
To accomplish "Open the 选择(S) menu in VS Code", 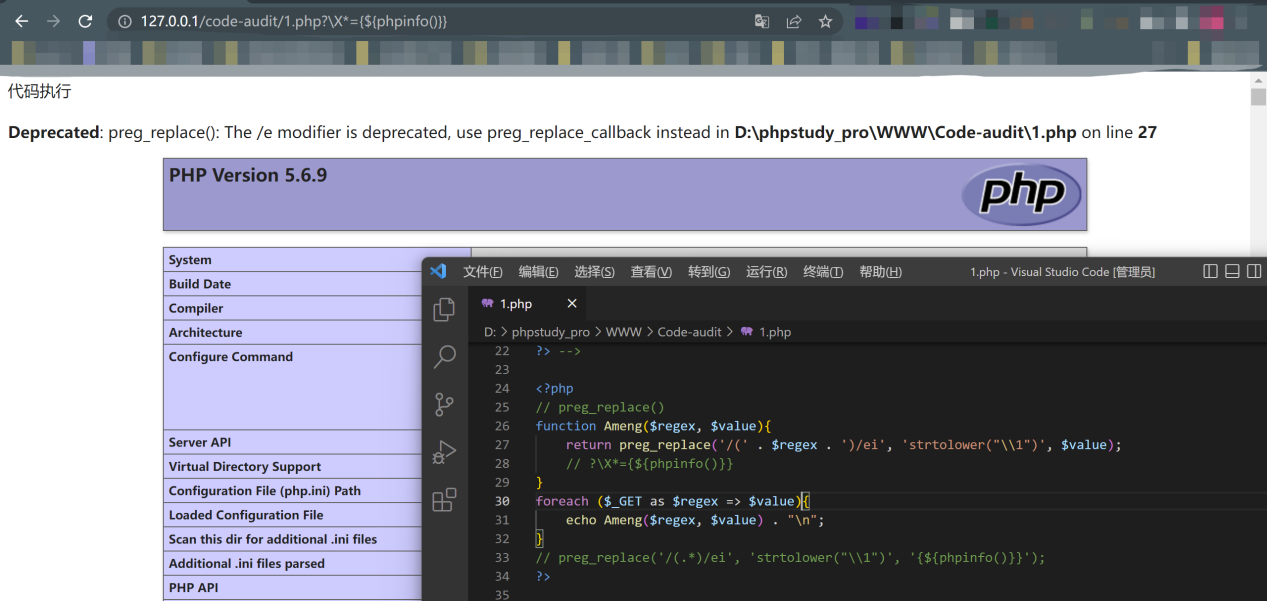I will coord(595,272).
